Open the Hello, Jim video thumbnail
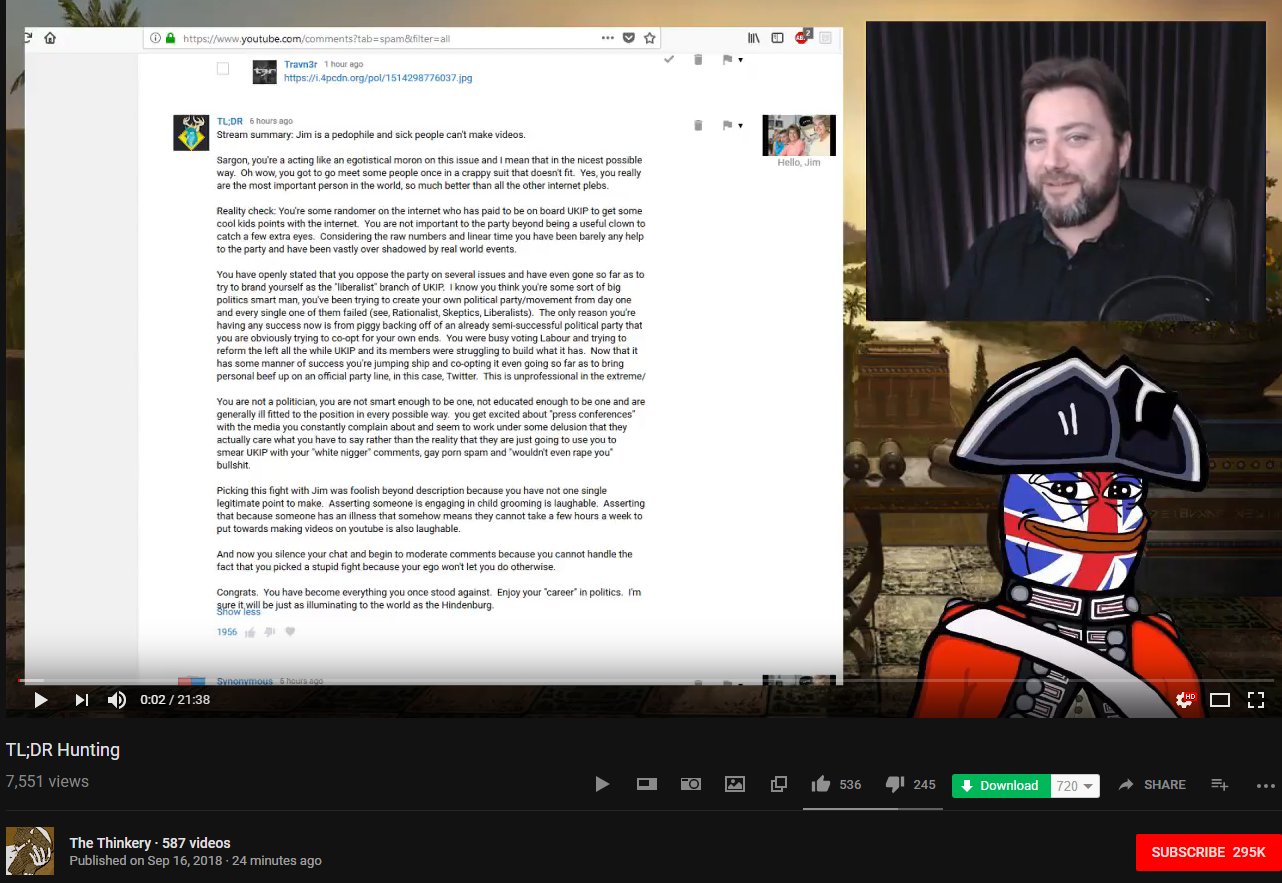The width and height of the screenshot is (1282, 883). click(x=799, y=135)
